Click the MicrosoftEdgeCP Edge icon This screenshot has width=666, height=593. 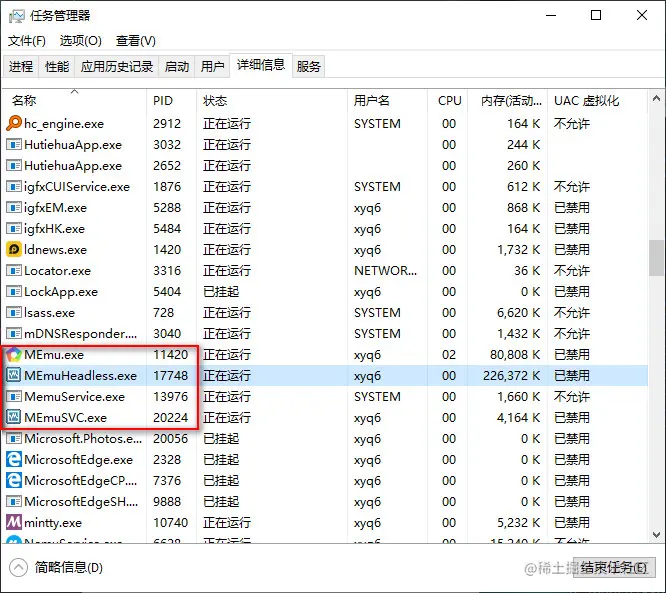tap(14, 480)
